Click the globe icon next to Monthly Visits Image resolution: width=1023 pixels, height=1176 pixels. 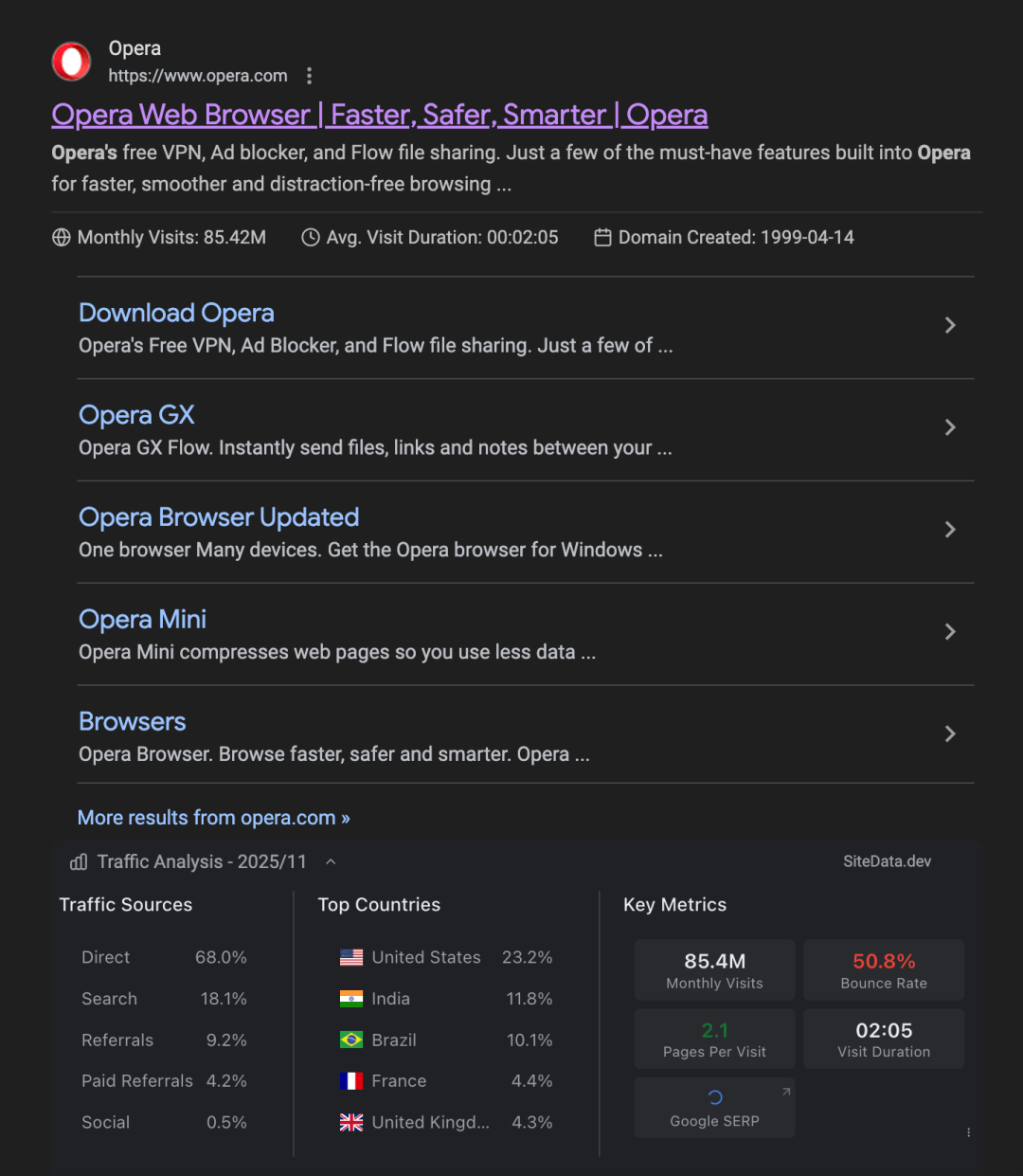point(62,238)
